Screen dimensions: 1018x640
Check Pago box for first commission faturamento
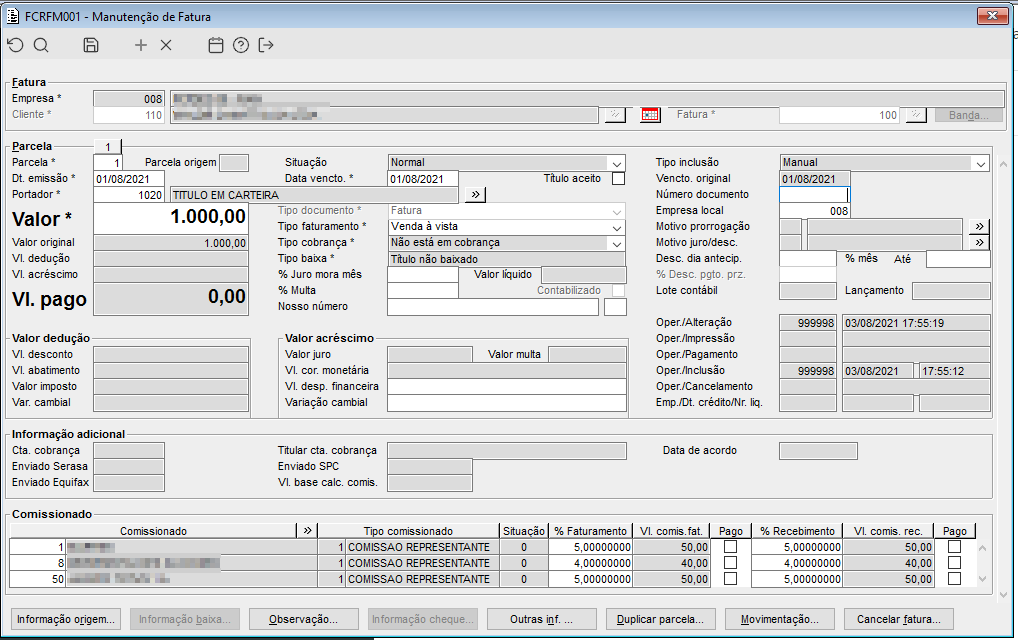pos(730,548)
